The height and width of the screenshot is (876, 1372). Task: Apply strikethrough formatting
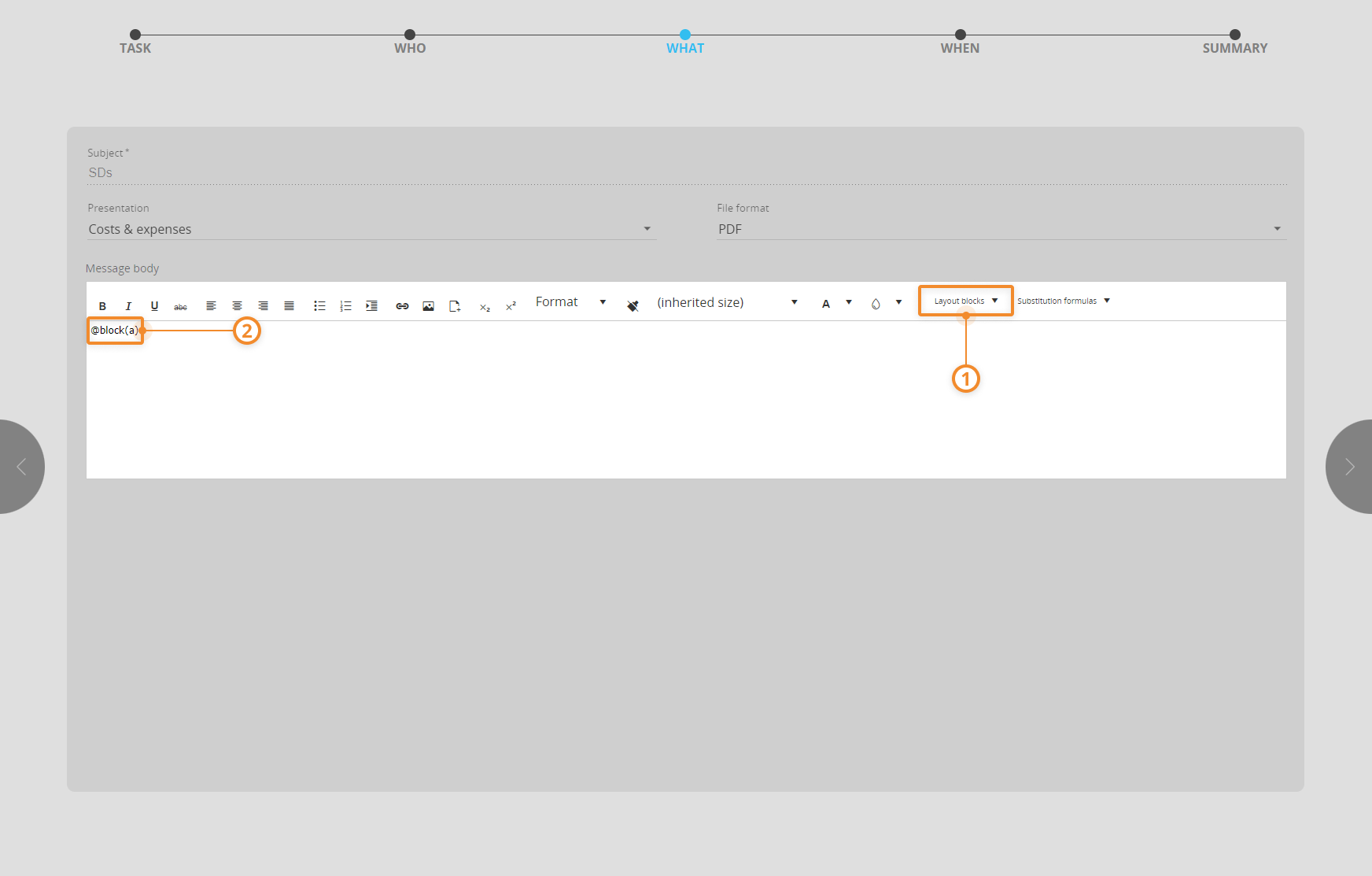(180, 306)
